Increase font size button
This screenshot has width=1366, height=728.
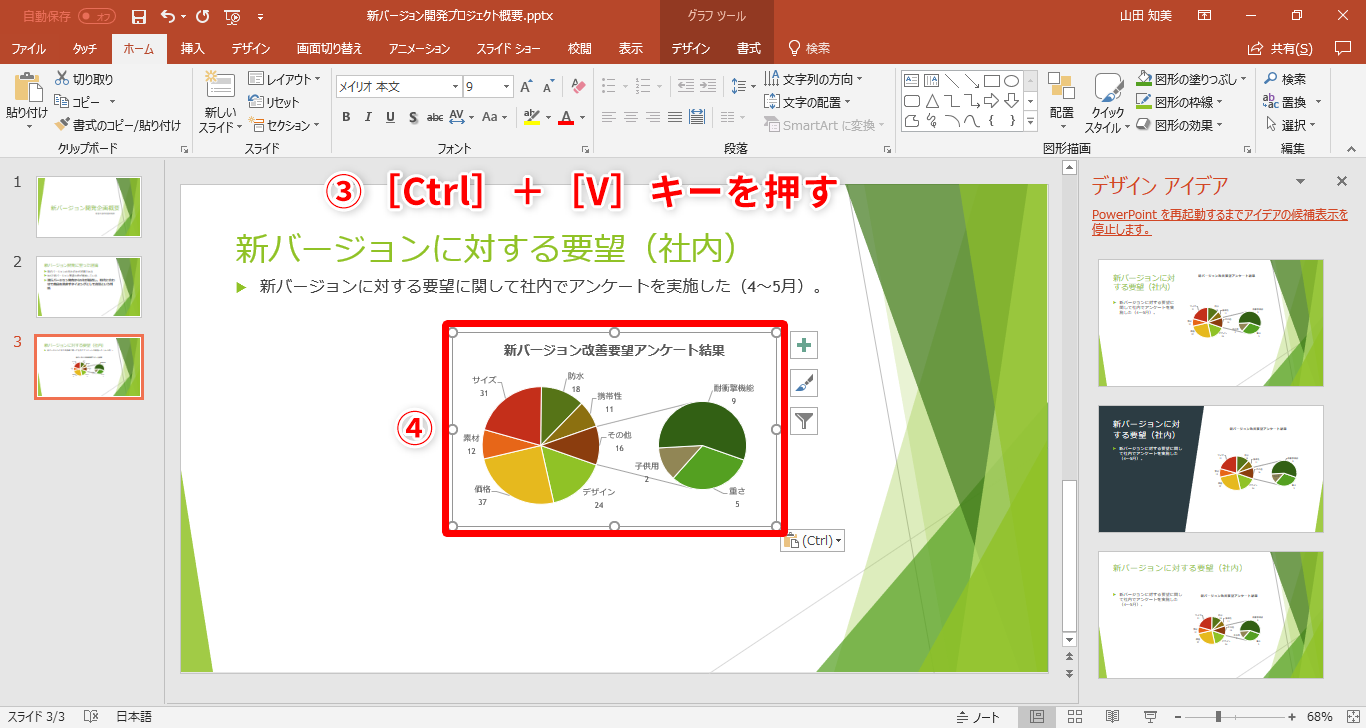click(526, 87)
